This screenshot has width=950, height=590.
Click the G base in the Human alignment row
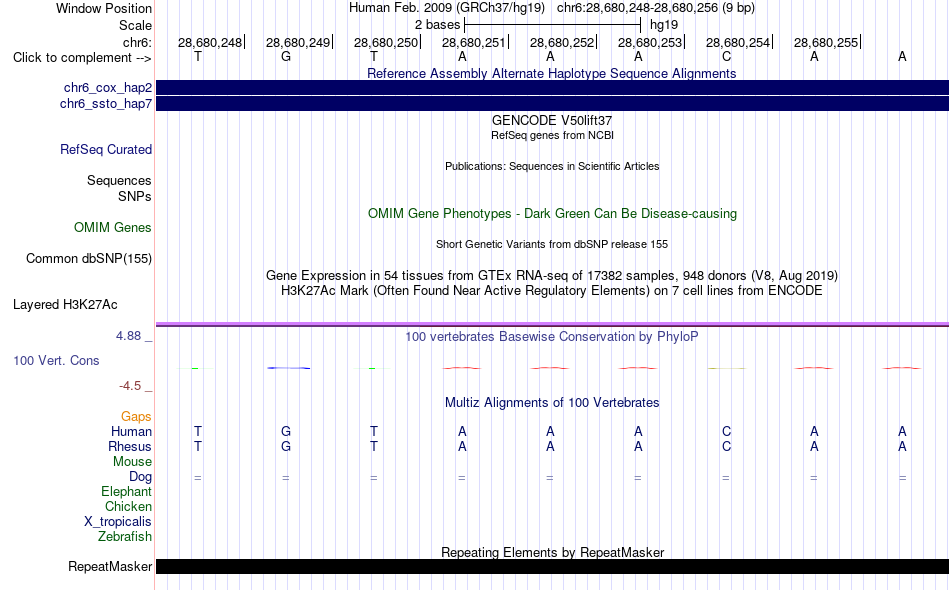[x=286, y=431]
